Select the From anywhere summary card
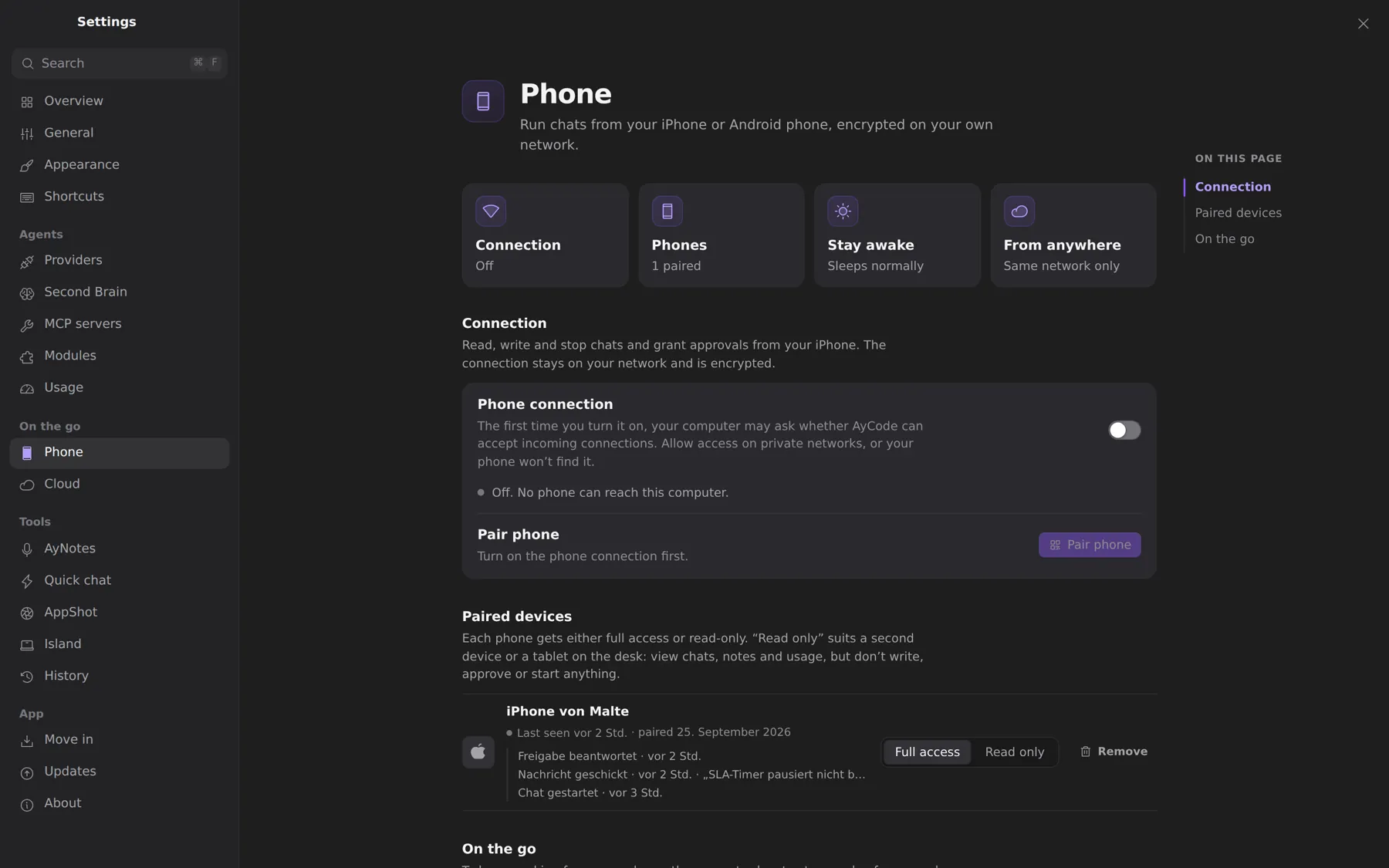The width and height of the screenshot is (1389, 868). pos(1073,235)
